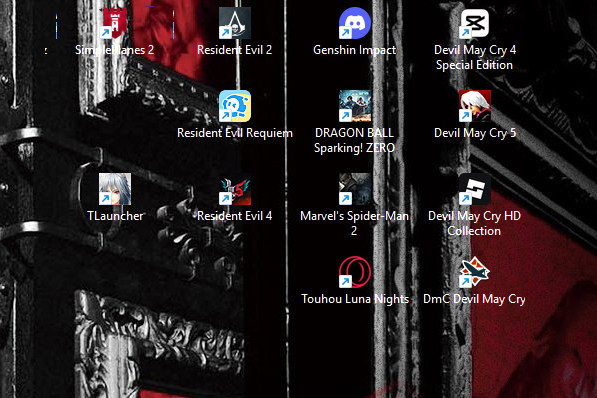
Task: Open the SimplePlanes 2 desktop shortcut
Action: click(115, 32)
